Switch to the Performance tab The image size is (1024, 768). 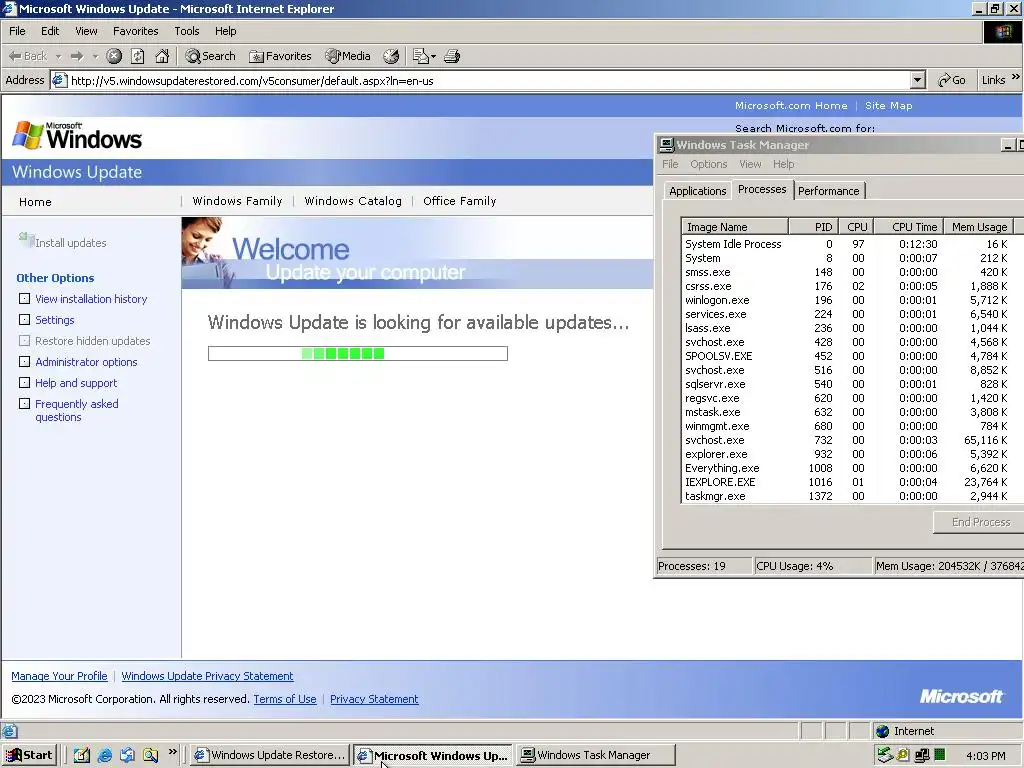tap(828, 191)
